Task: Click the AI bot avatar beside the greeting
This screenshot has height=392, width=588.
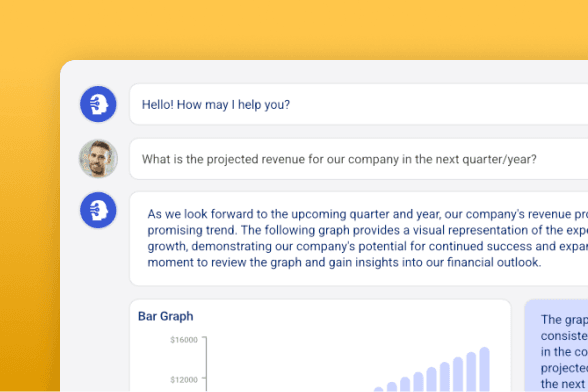Action: pos(98,104)
